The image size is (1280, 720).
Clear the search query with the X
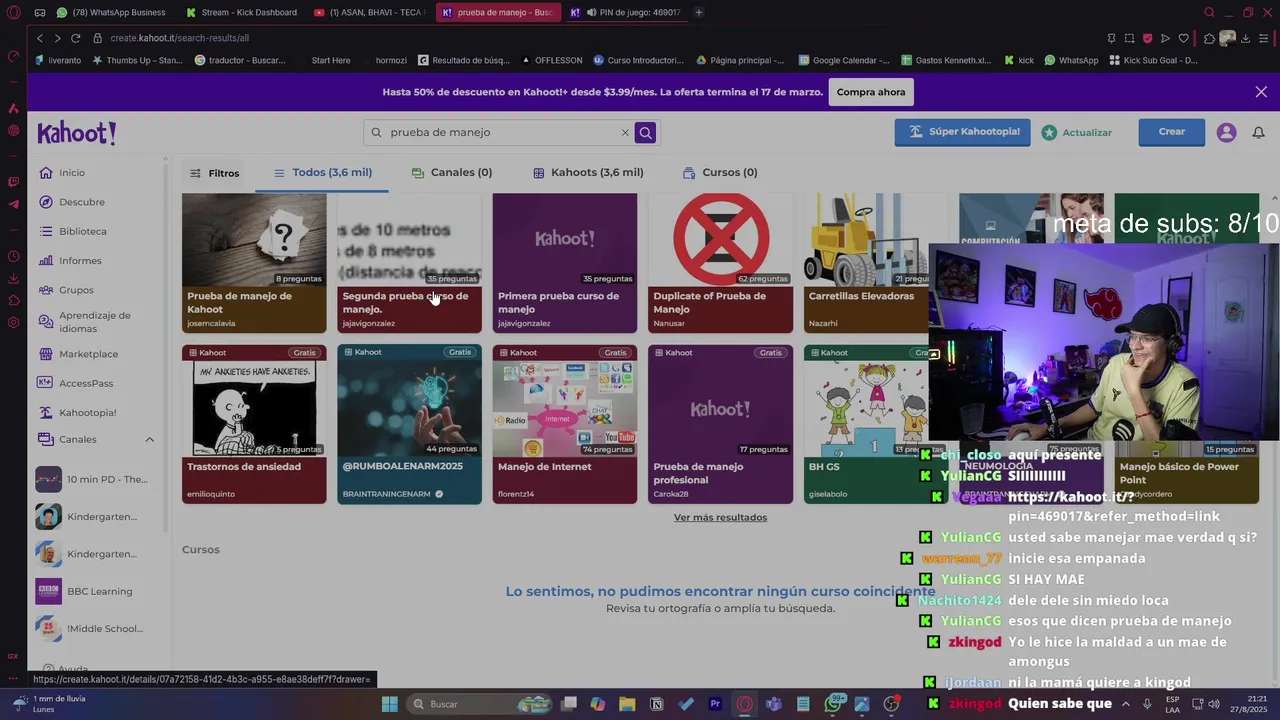625,132
